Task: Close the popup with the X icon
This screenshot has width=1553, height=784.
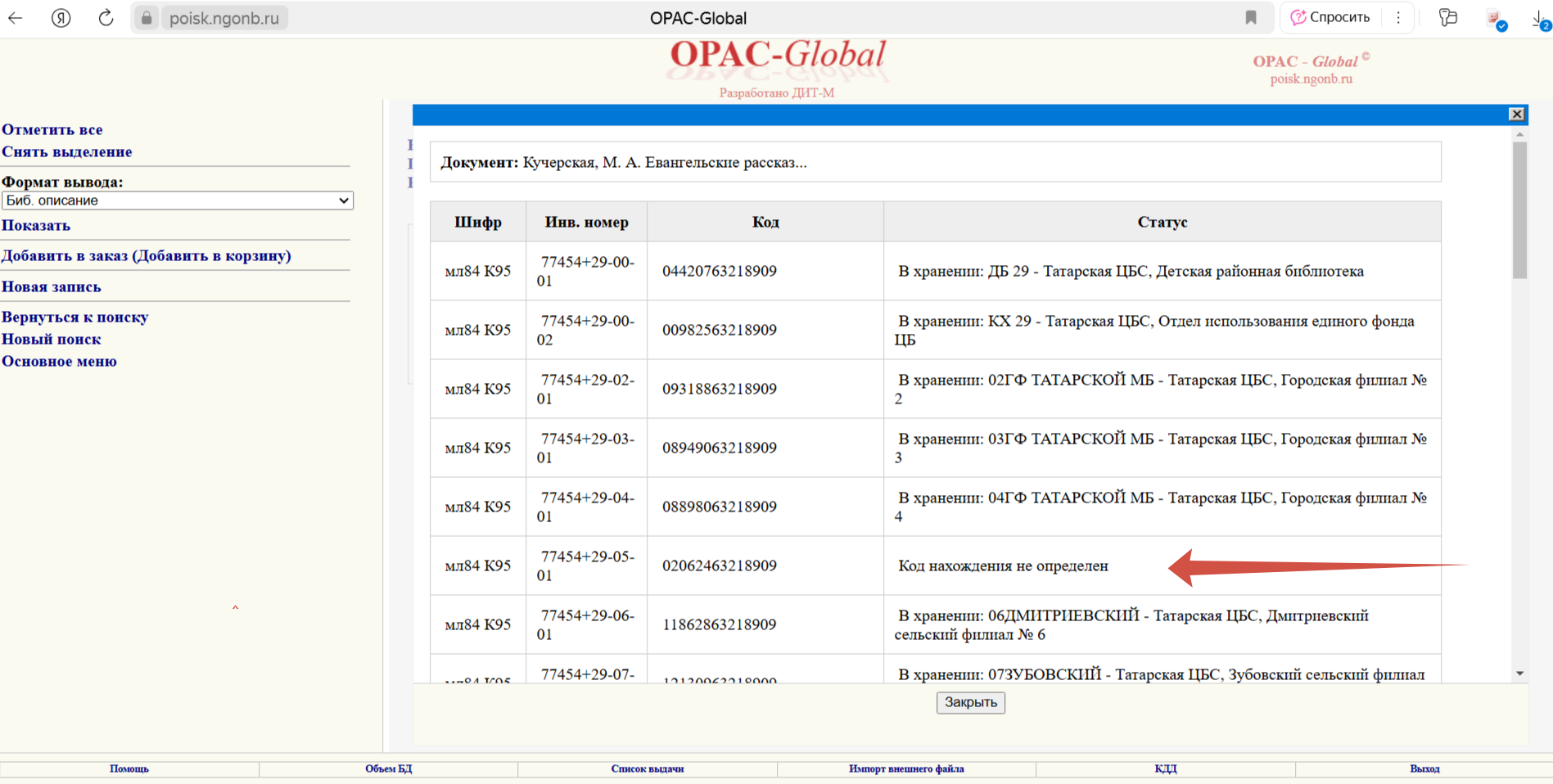Action: [1516, 115]
